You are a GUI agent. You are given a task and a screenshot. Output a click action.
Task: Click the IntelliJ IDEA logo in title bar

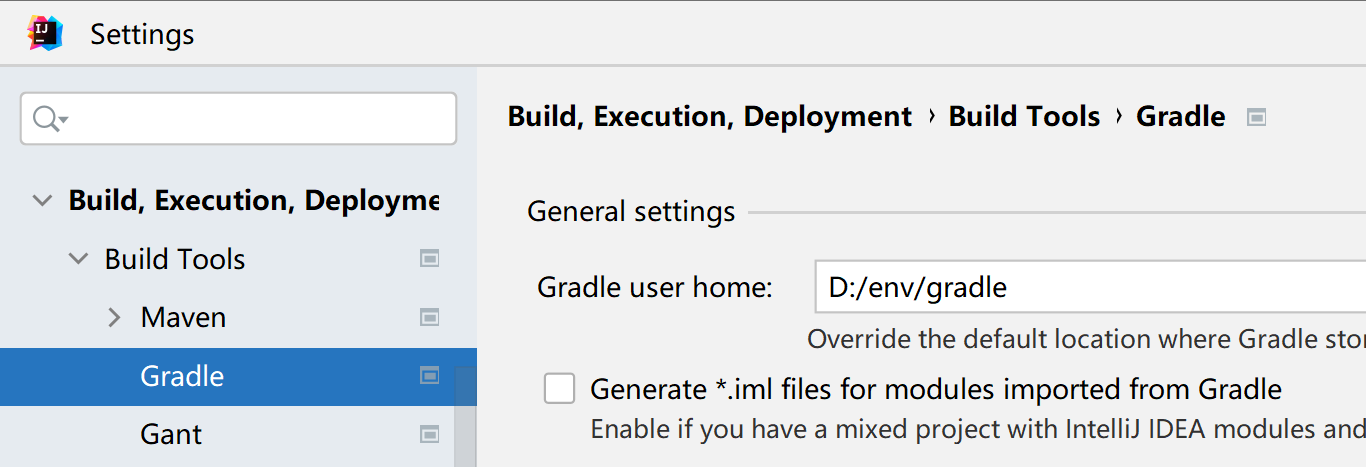pos(45,34)
